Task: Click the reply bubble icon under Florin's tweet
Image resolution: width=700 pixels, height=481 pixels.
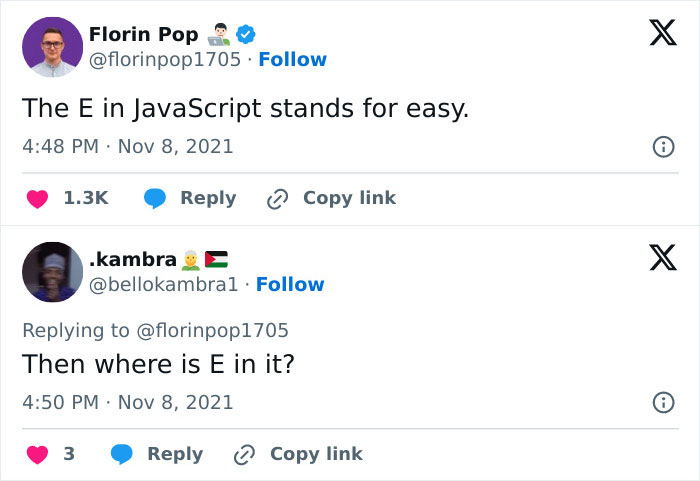Action: (x=154, y=199)
